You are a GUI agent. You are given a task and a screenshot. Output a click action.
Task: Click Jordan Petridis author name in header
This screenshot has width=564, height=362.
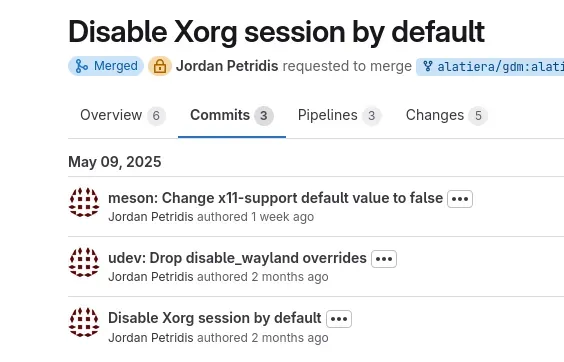click(227, 66)
